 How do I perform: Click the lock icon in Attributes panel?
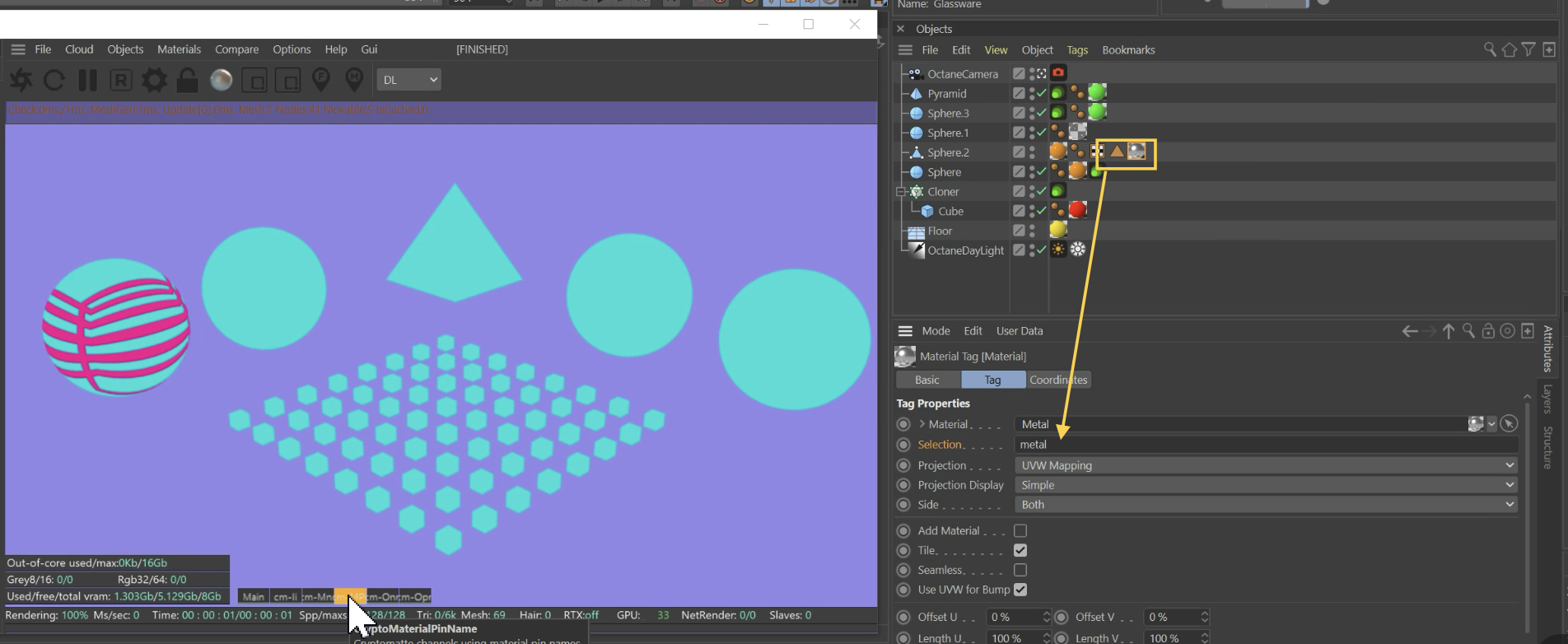[x=1488, y=331]
